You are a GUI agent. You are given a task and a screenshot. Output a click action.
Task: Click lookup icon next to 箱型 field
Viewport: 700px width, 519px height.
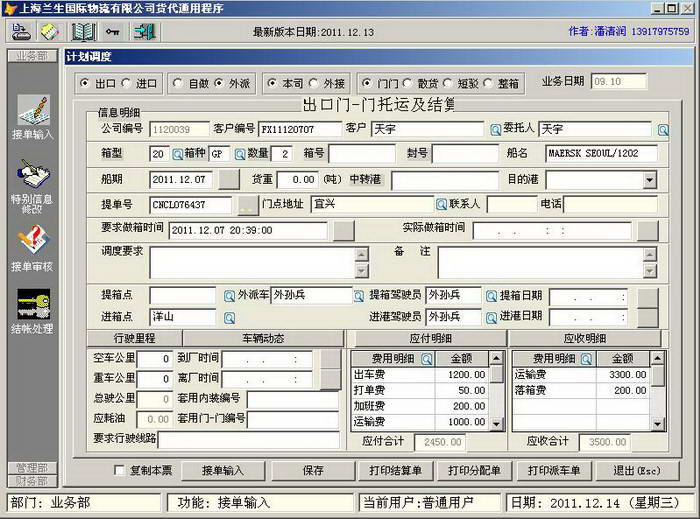(x=177, y=154)
